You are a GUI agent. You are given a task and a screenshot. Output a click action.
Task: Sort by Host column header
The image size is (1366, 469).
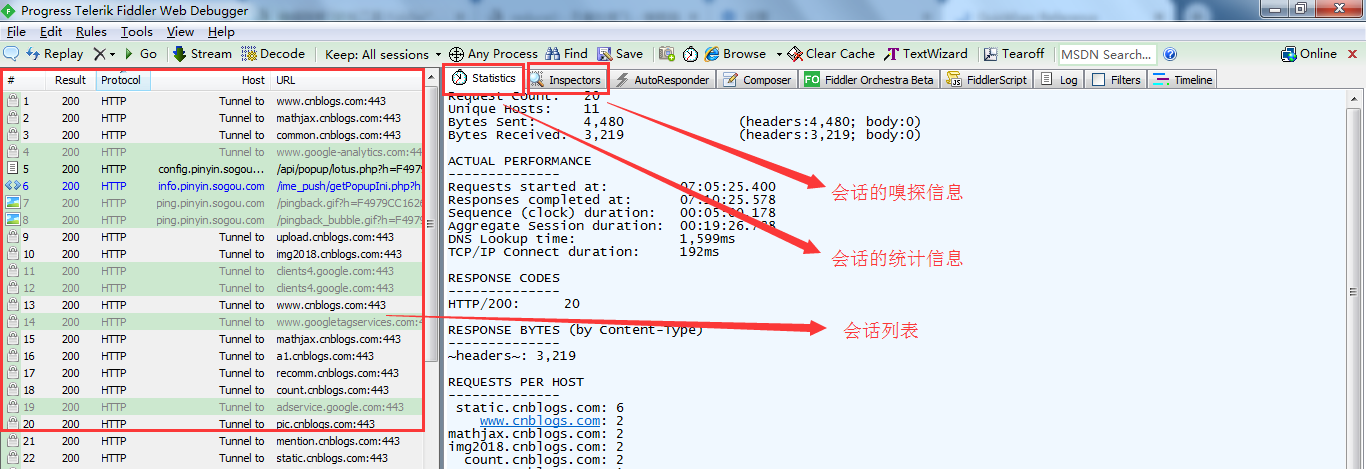(210, 80)
